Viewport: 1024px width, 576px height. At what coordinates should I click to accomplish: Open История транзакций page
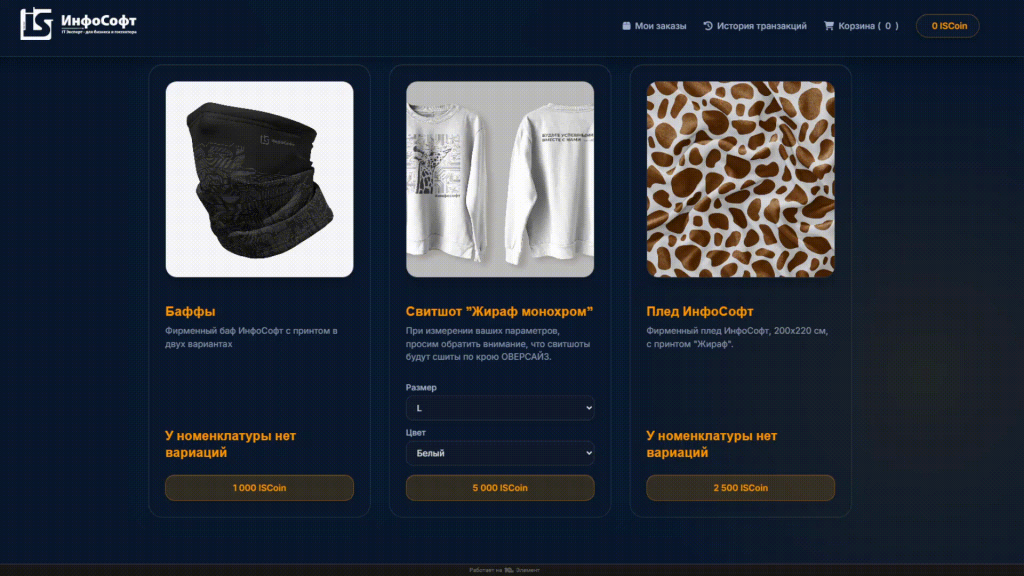pos(755,26)
